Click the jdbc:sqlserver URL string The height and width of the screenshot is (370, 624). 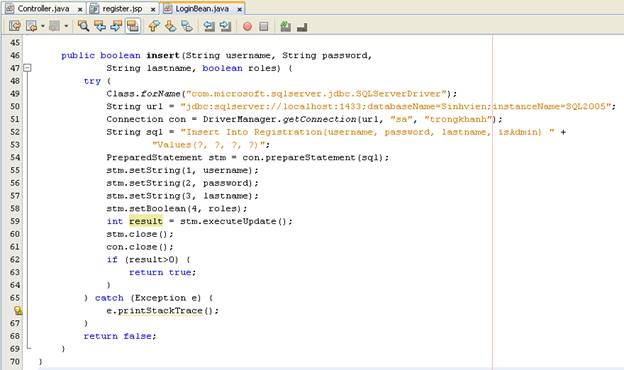[396, 106]
